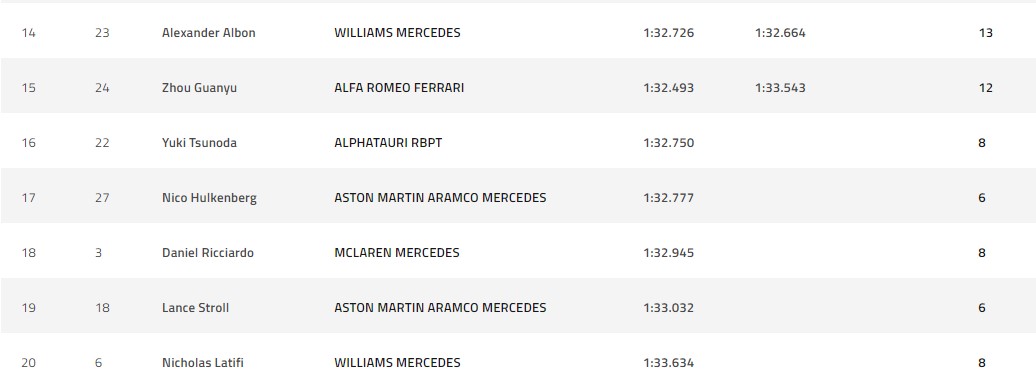Click car number 24 for Zhou

[x=102, y=88]
